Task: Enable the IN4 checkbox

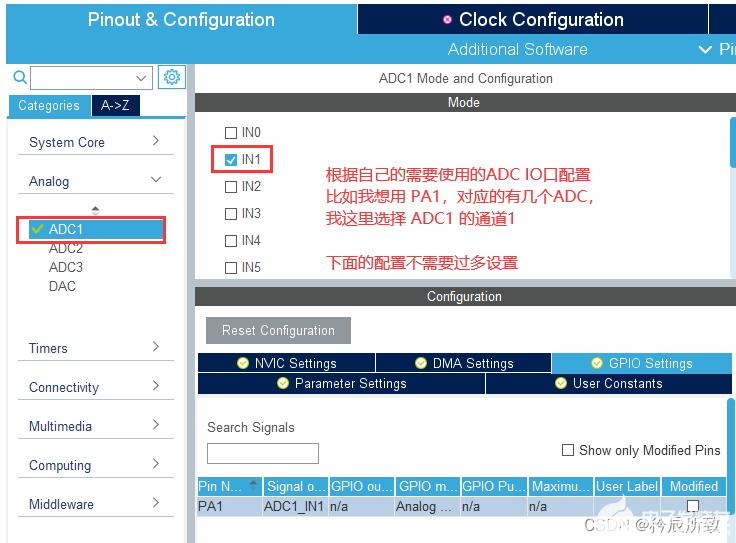Action: 231,241
